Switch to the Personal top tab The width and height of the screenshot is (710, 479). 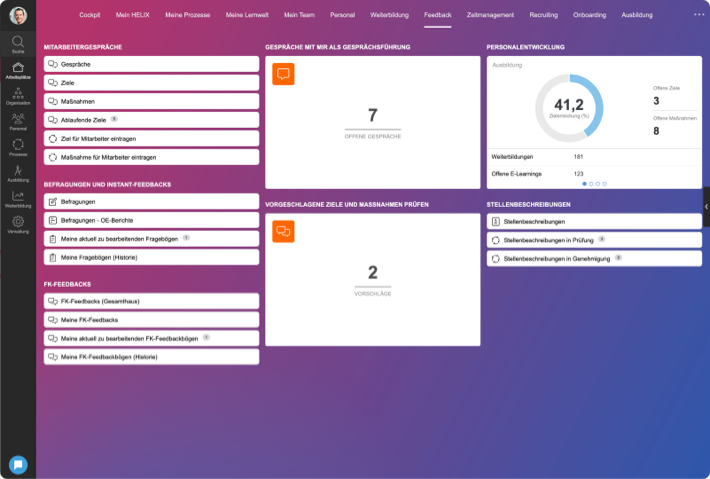pos(342,15)
